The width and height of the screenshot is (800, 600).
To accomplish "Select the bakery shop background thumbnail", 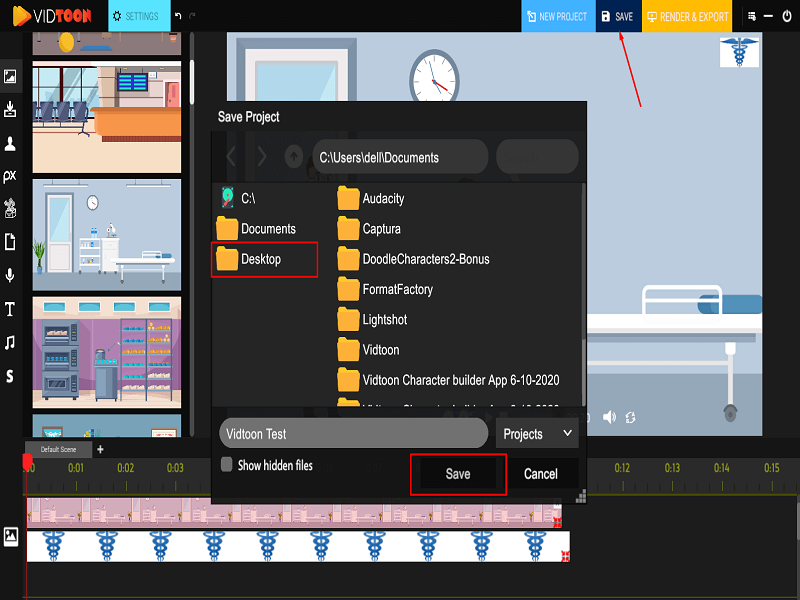I will tap(107, 352).
